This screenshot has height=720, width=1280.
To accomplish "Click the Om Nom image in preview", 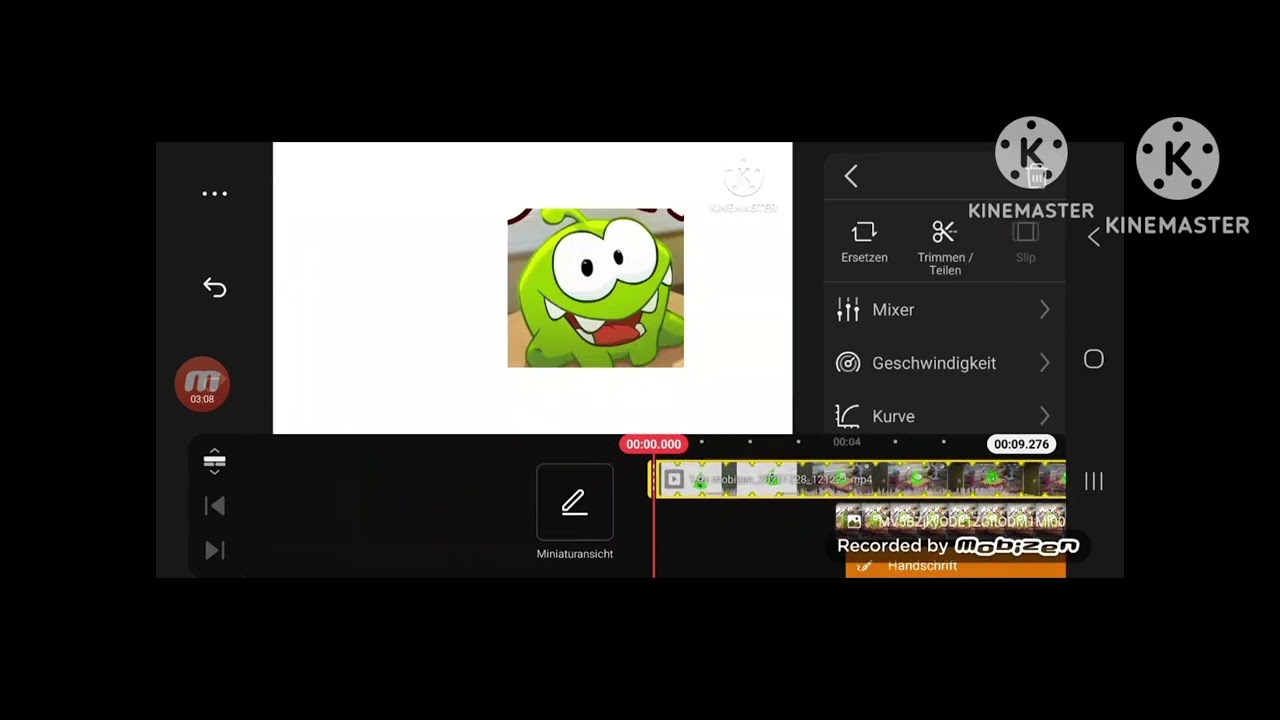I will point(595,288).
